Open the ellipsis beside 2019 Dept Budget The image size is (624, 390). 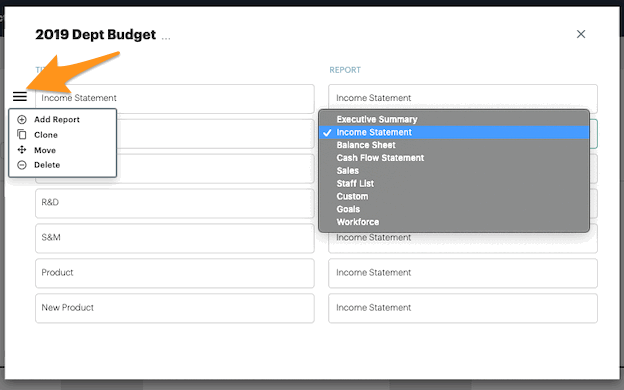[x=166, y=39]
